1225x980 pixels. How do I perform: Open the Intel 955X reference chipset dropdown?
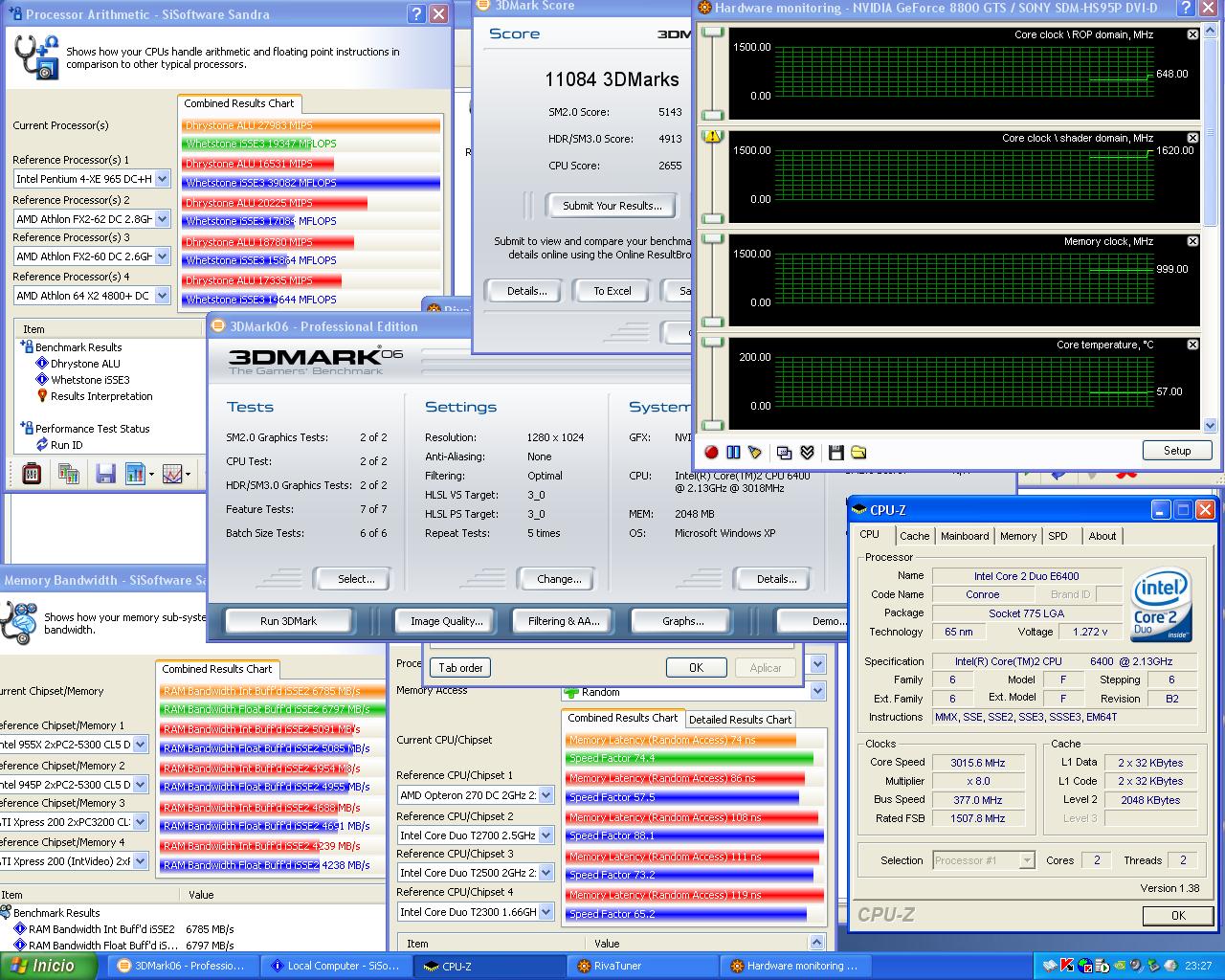point(140,745)
